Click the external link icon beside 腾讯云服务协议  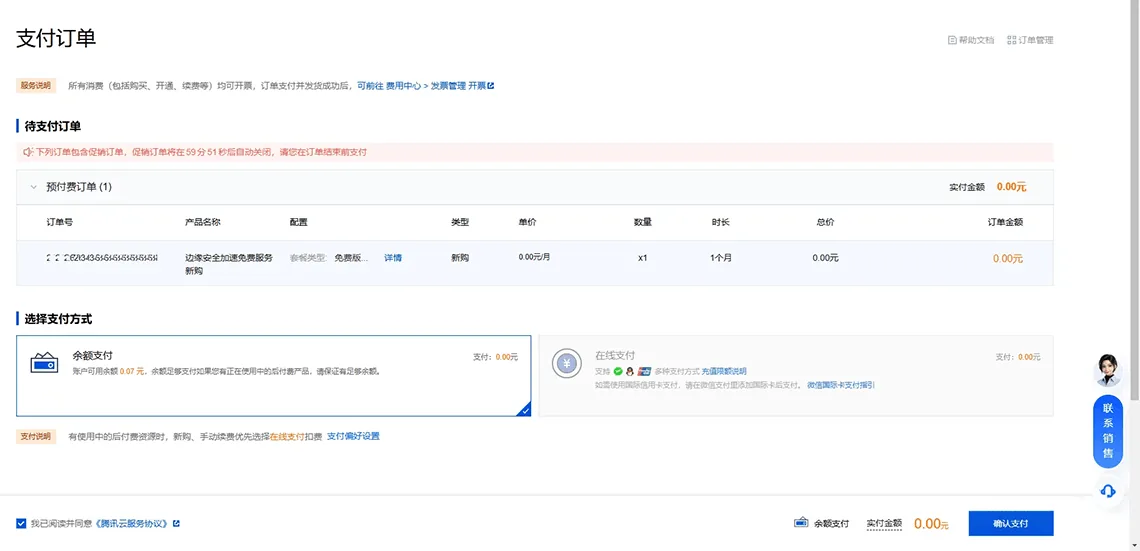coord(177,523)
